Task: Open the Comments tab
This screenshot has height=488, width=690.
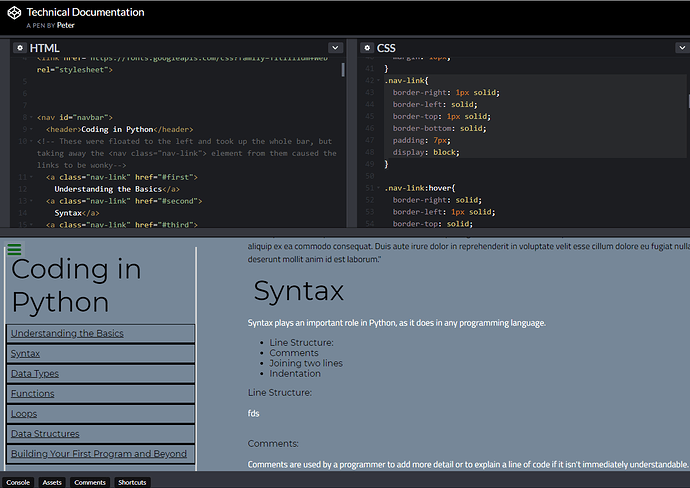Action: (x=90, y=482)
